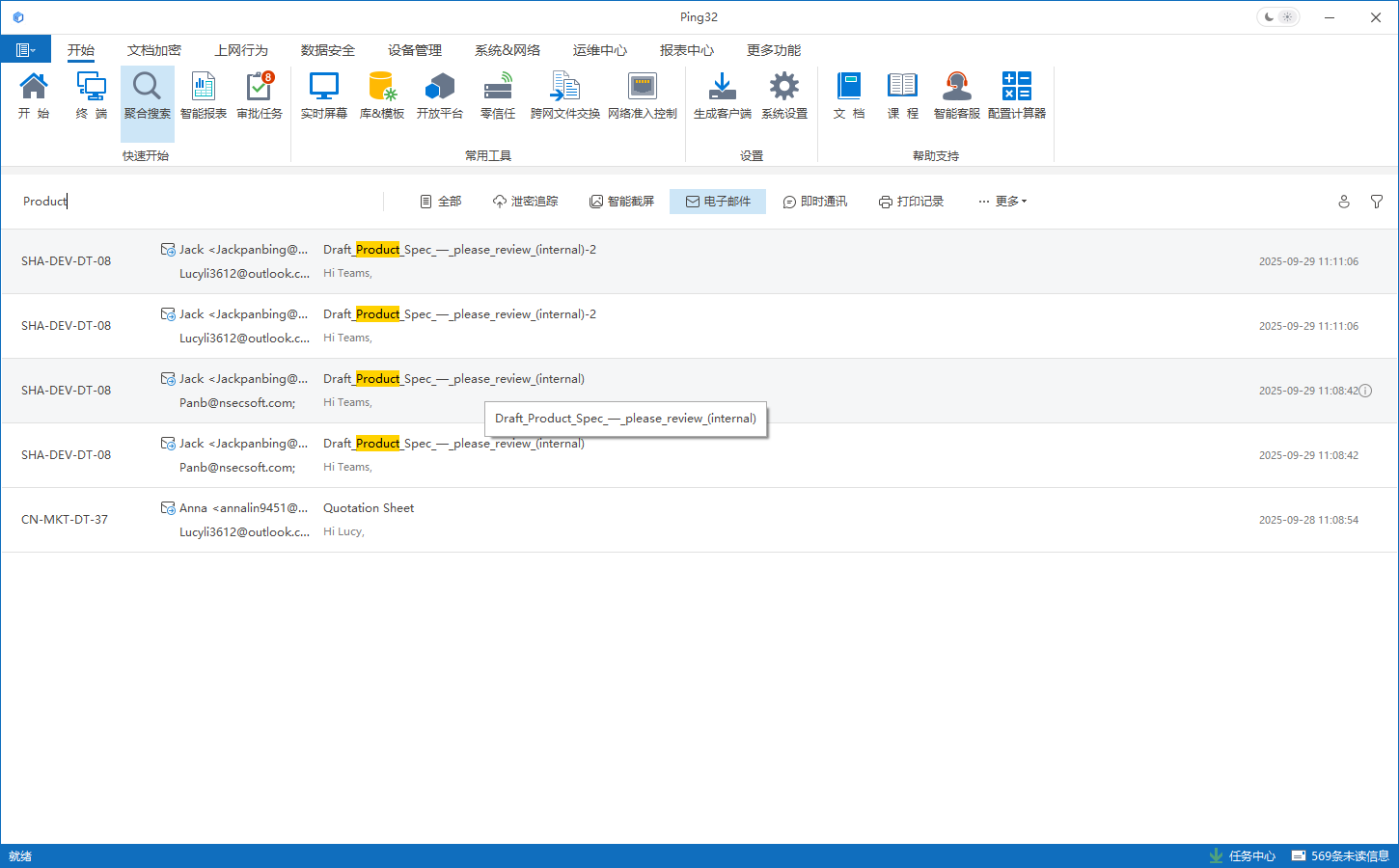Click the 生成客户端 generate client icon
The image size is (1399, 868).
click(722, 95)
